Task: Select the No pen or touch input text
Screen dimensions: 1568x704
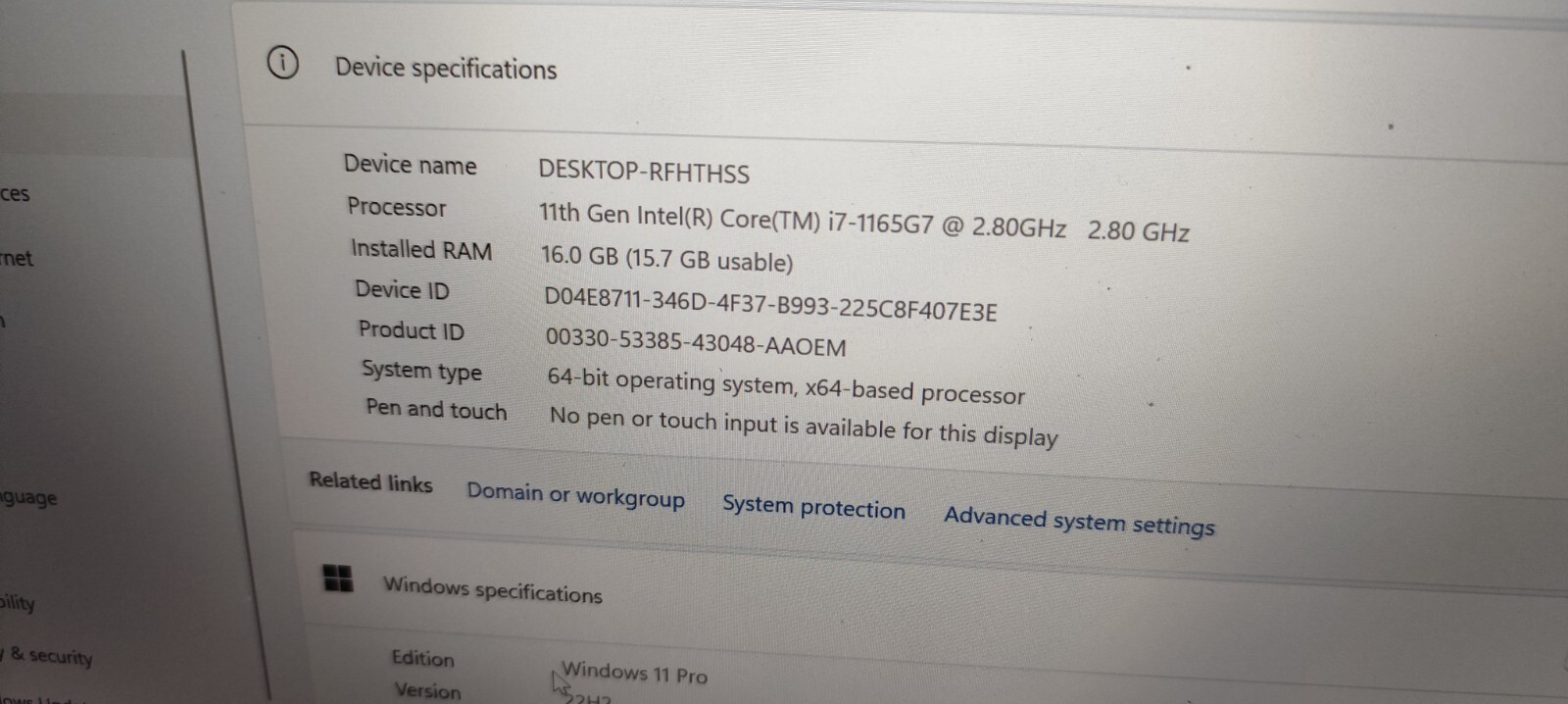Action: point(803,427)
